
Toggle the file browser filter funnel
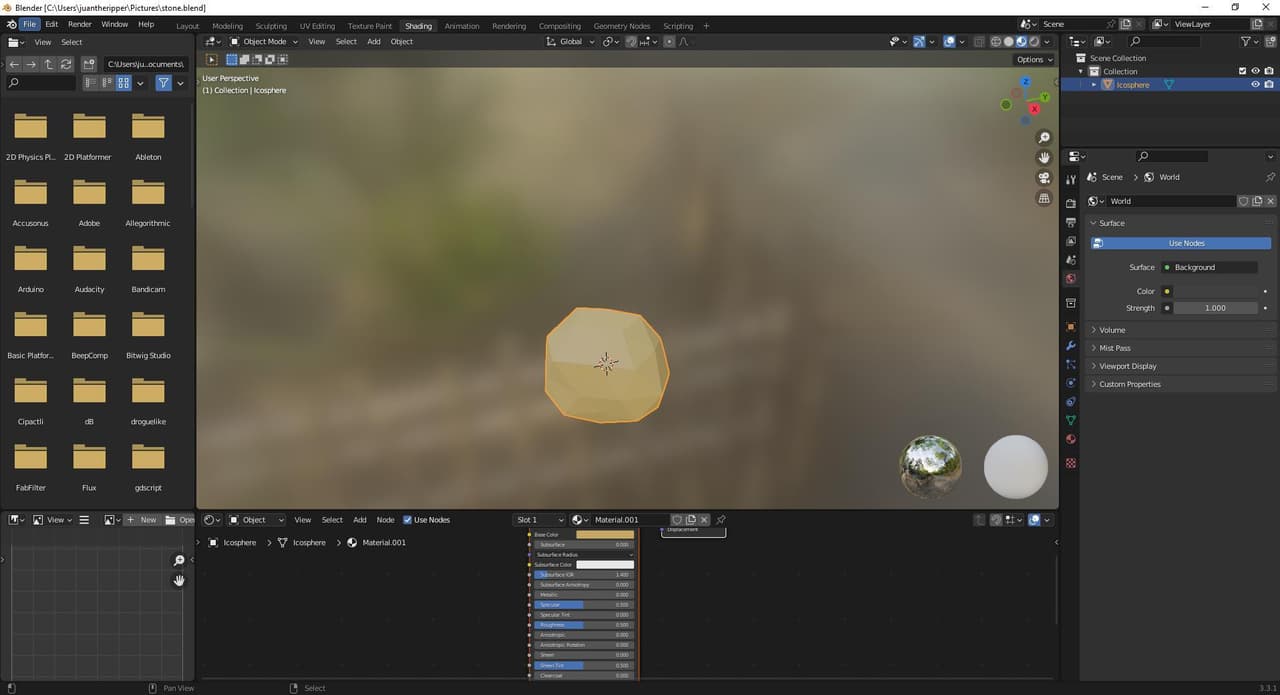pos(163,83)
